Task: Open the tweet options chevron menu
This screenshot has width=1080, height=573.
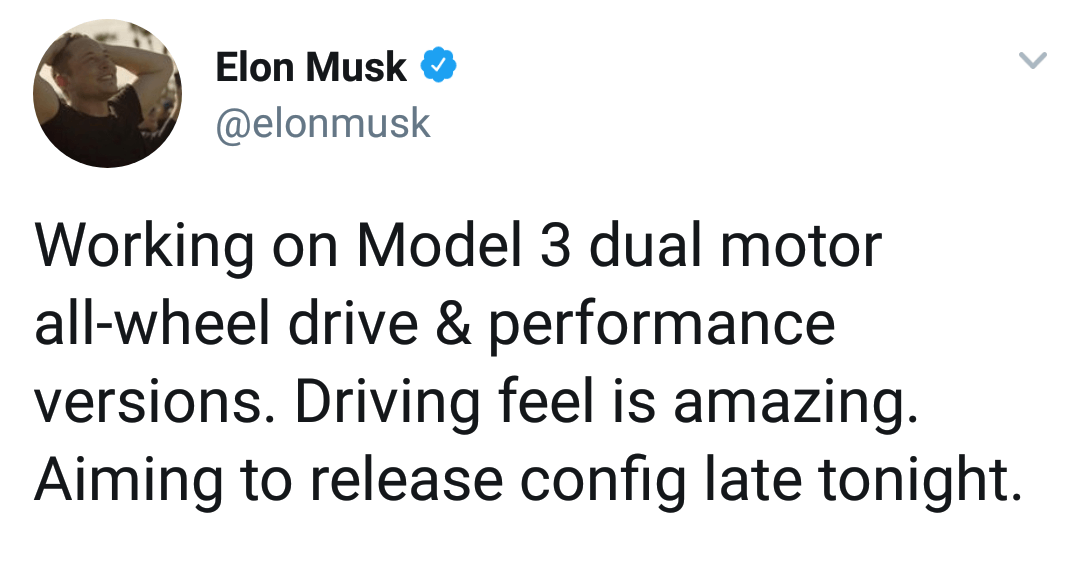Action: pyautogui.click(x=1032, y=60)
